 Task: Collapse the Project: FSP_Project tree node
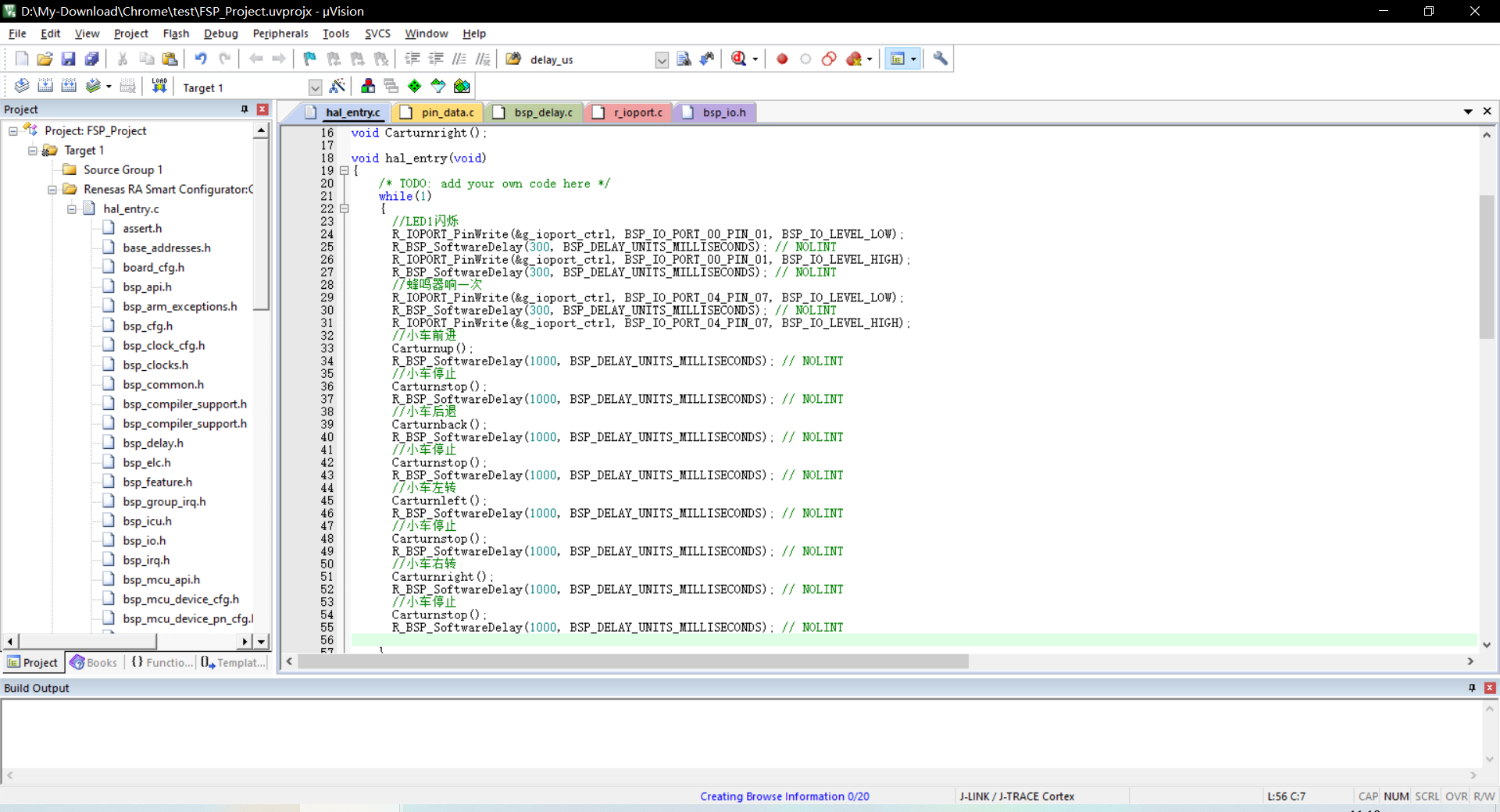point(13,131)
